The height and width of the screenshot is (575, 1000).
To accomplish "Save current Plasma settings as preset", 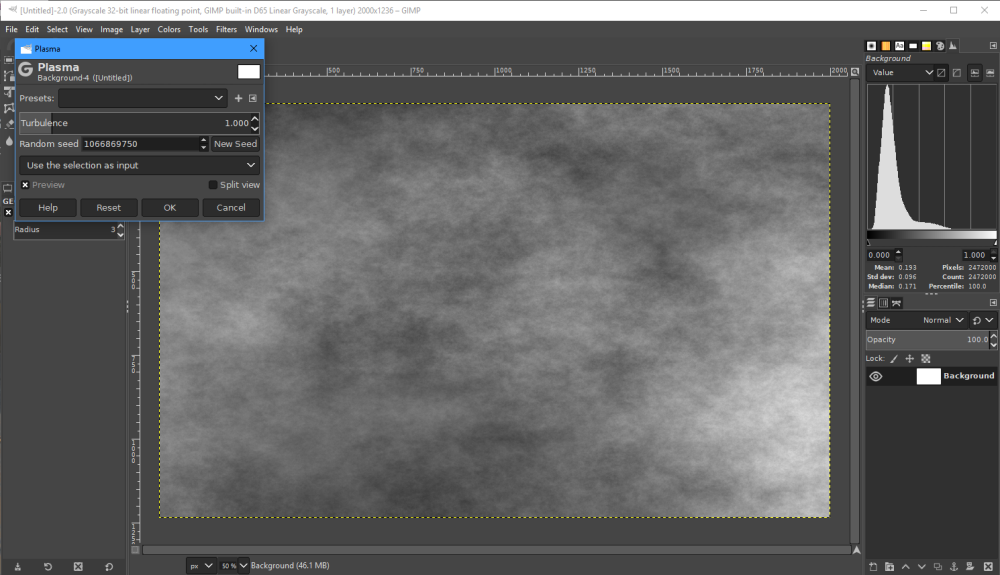I will (x=239, y=98).
